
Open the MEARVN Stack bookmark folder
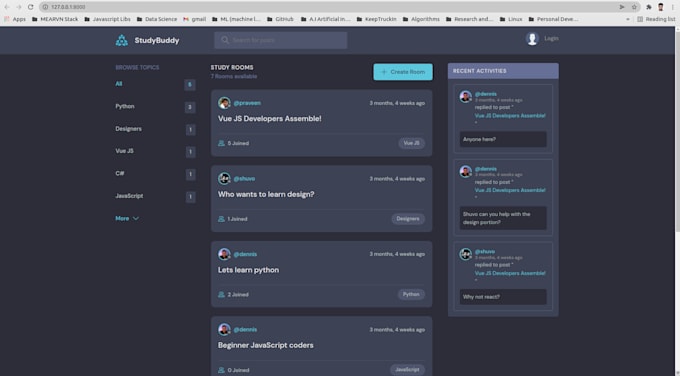click(55, 19)
